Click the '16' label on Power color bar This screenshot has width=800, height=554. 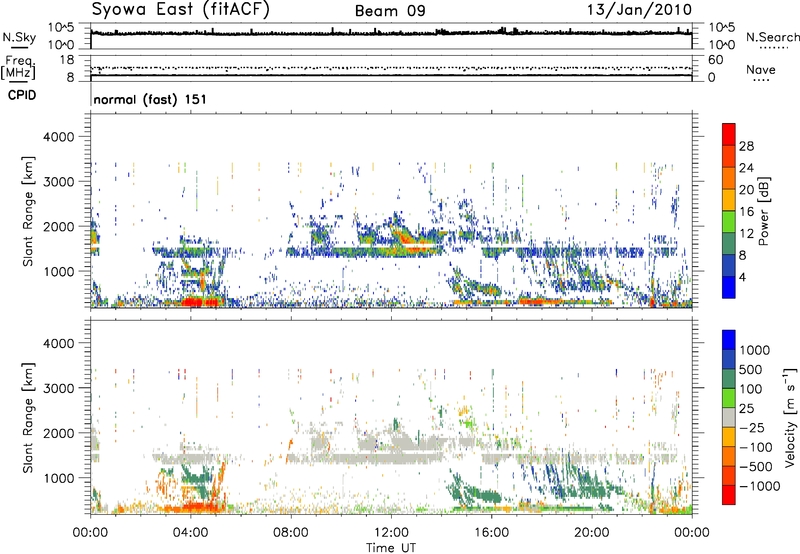(x=746, y=212)
